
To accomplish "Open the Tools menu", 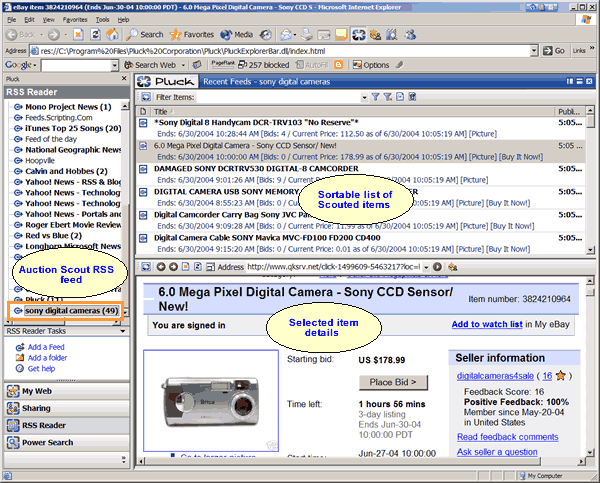I will pos(103,20).
